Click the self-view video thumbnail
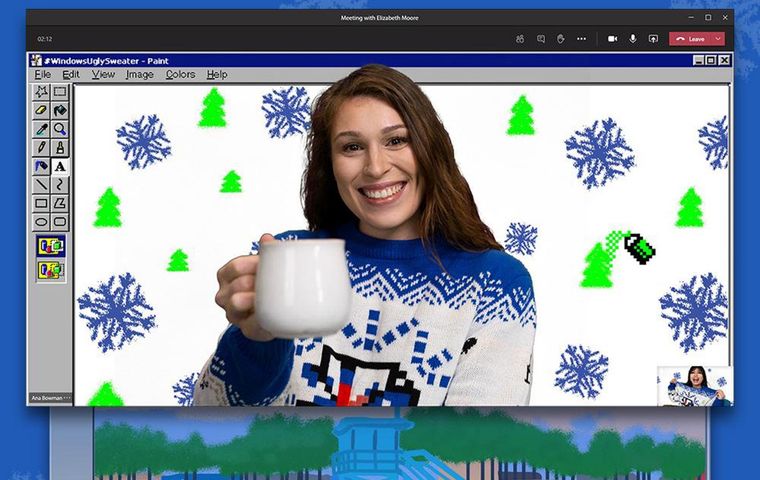This screenshot has width=760, height=480. (694, 385)
